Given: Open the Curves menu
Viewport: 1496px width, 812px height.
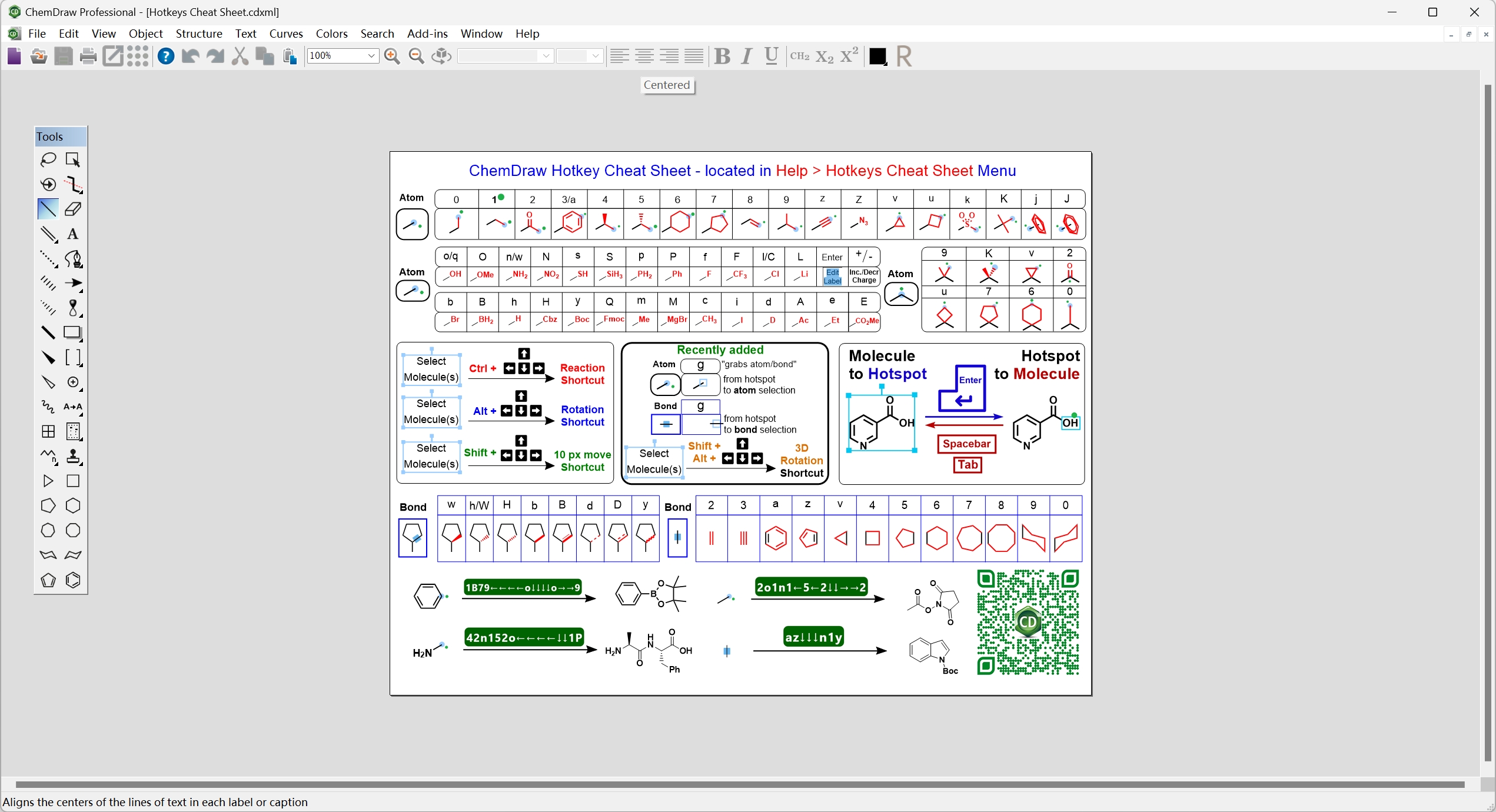Looking at the screenshot, I should tap(286, 34).
